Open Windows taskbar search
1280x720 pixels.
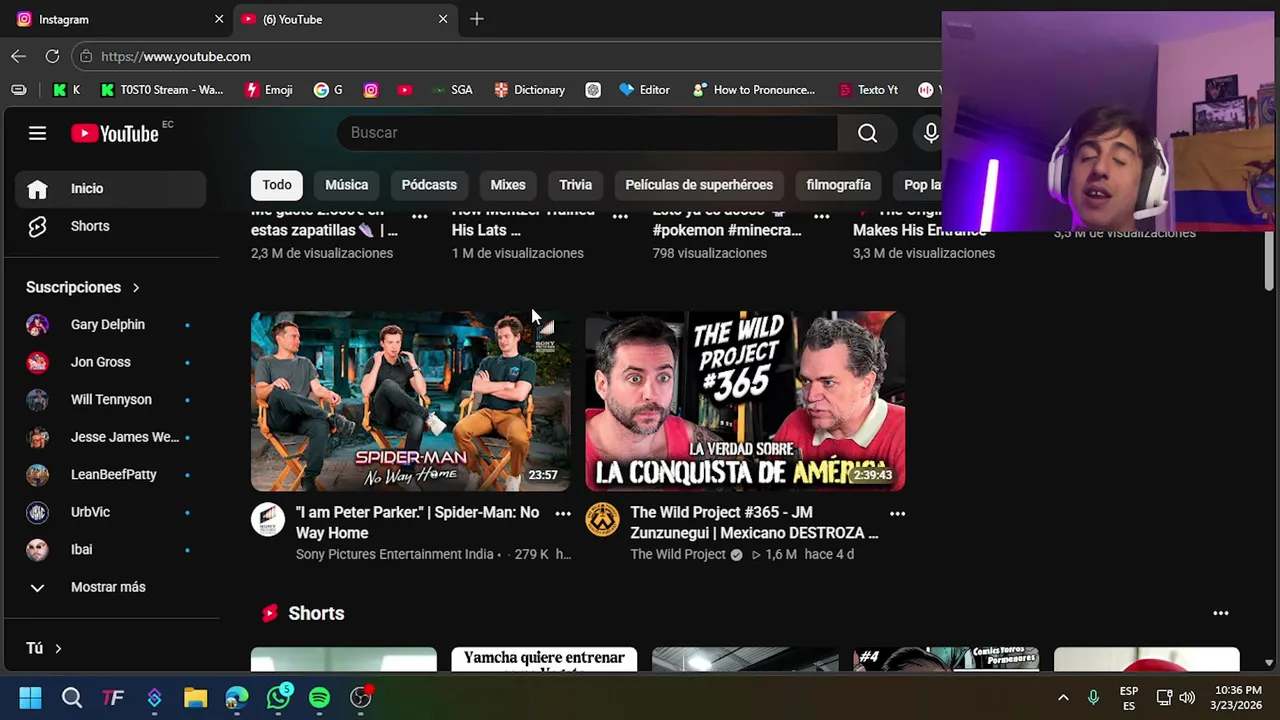[x=72, y=698]
